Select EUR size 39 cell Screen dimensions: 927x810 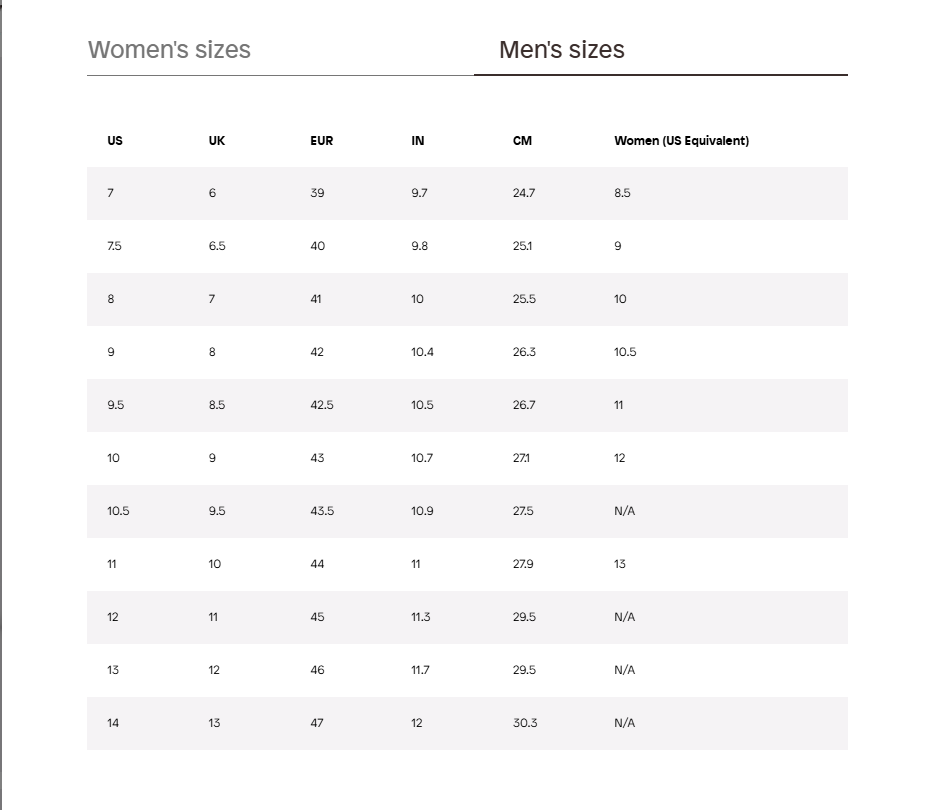click(317, 193)
